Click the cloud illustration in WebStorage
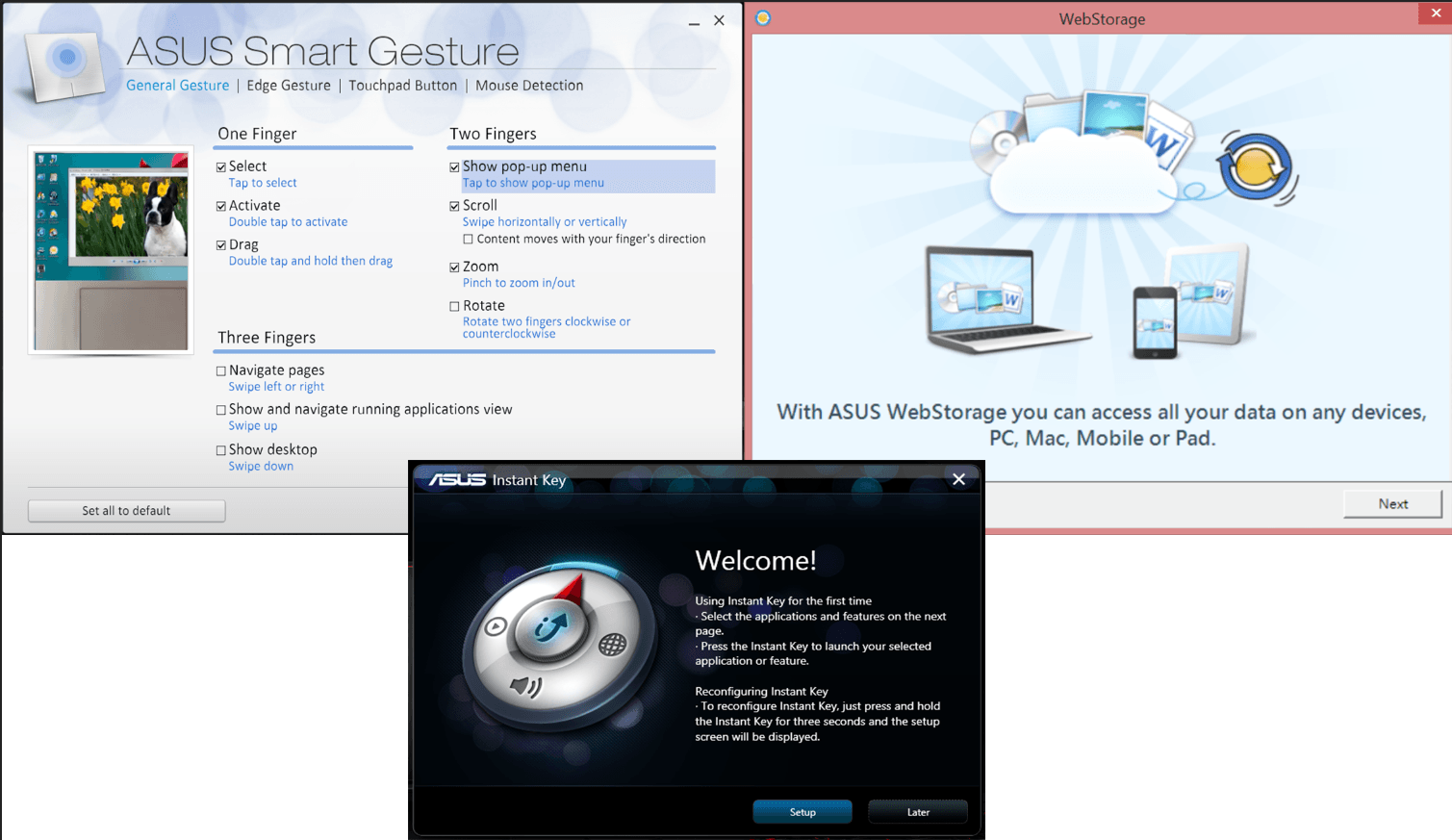1452x840 pixels. point(1084,173)
